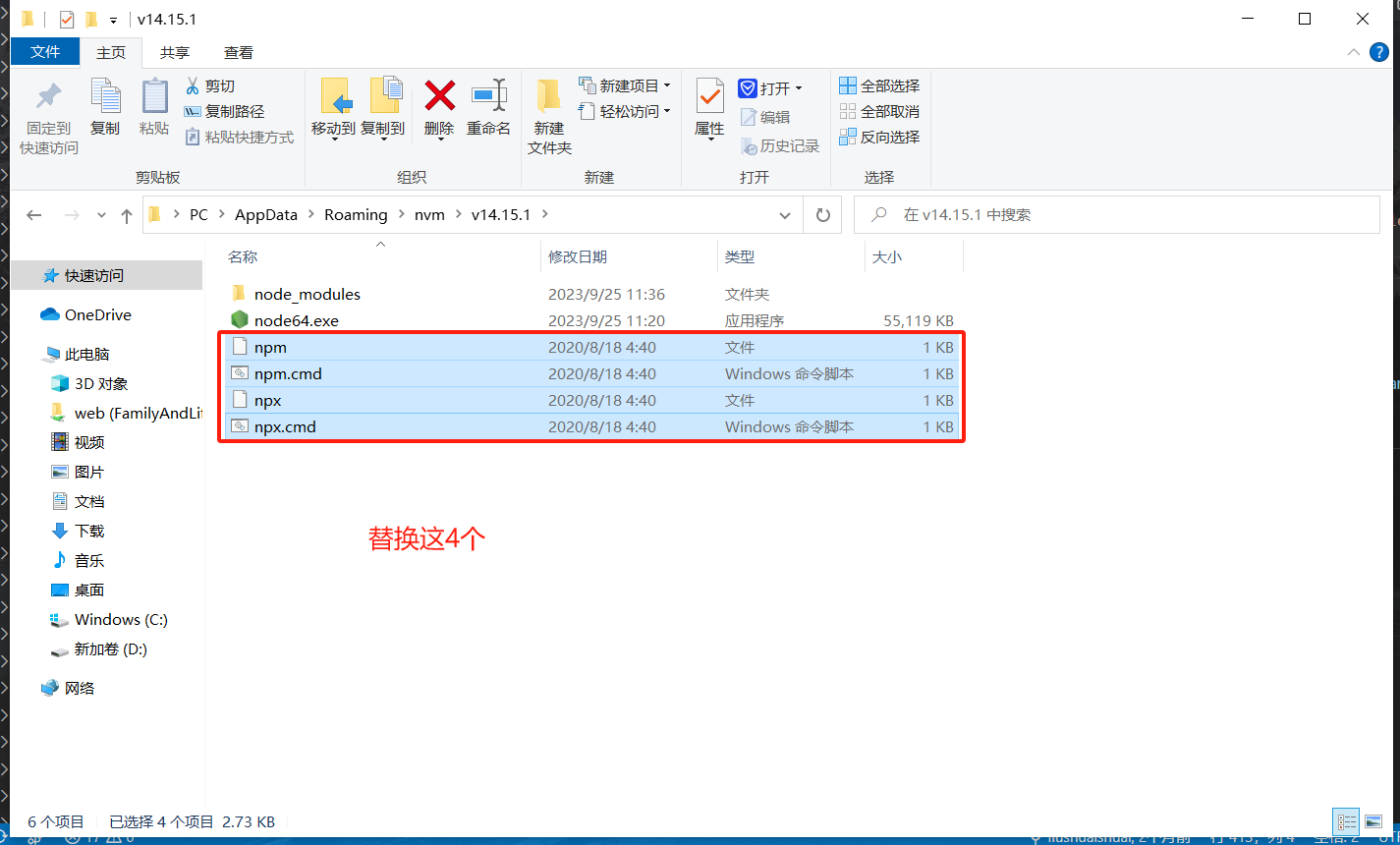Click the red Delete (删除) icon
Viewport: 1400px width, 845px height.
point(439,96)
